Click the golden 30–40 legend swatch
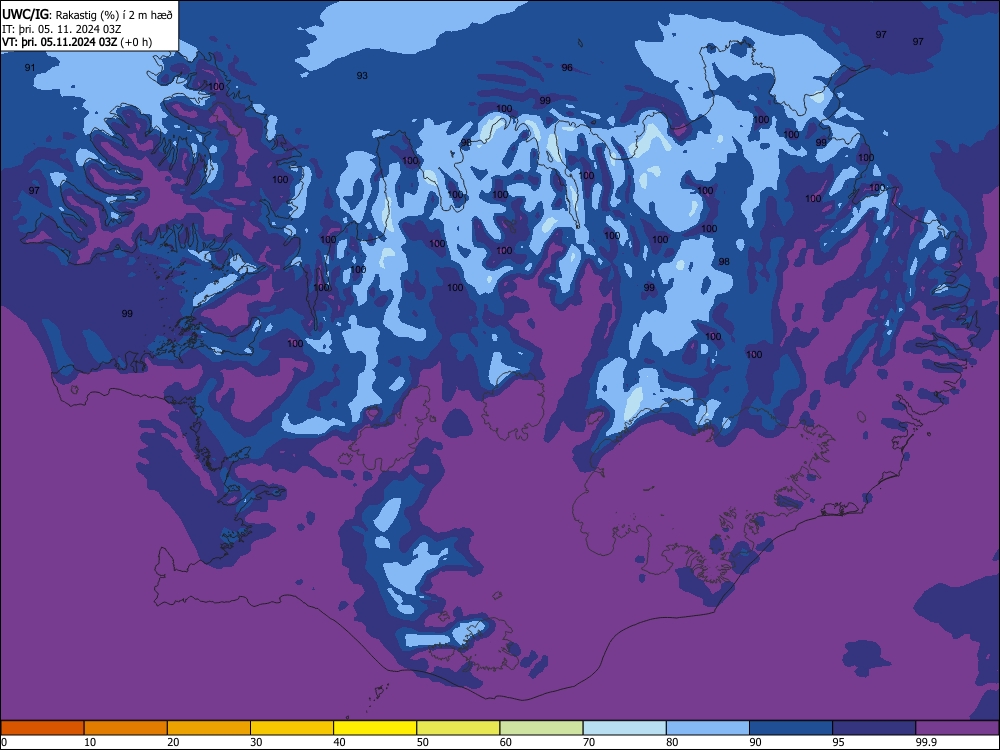 [x=292, y=728]
